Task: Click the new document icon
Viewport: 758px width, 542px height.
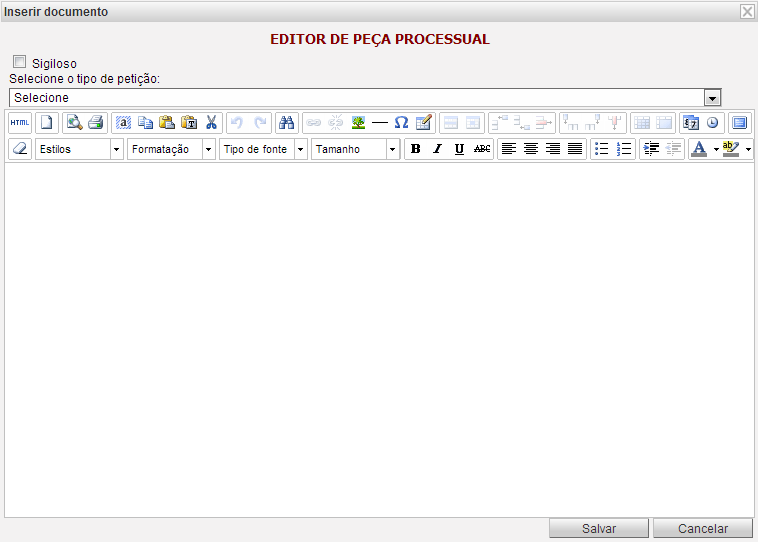Action: pyautogui.click(x=47, y=123)
